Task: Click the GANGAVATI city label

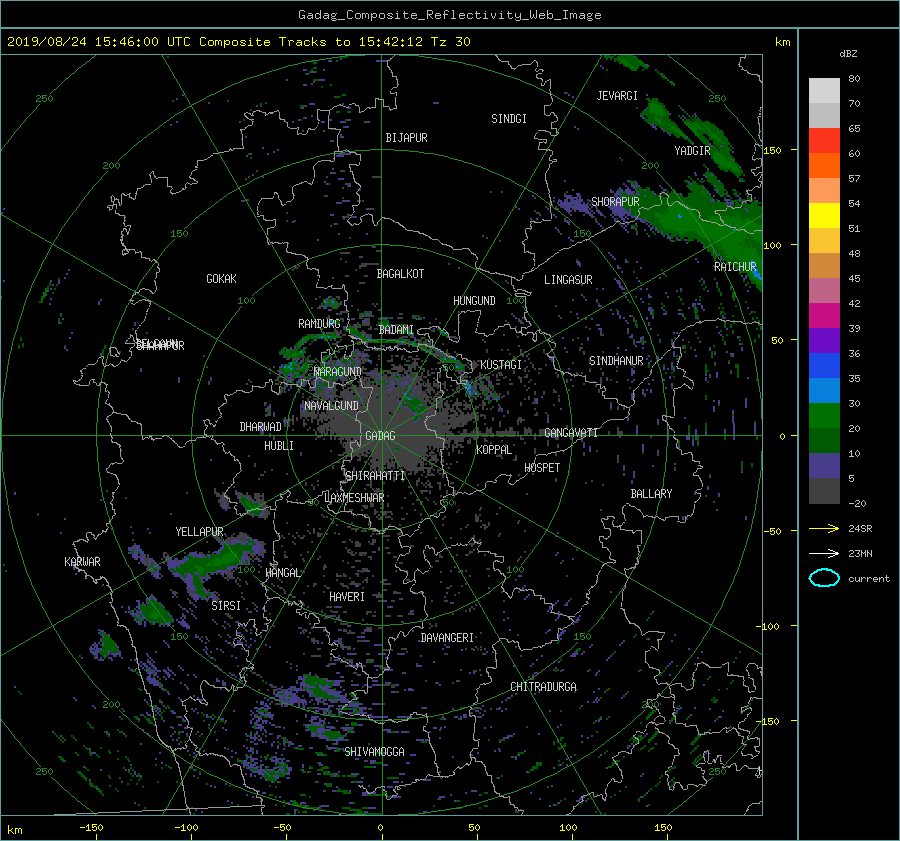Action: [x=571, y=433]
